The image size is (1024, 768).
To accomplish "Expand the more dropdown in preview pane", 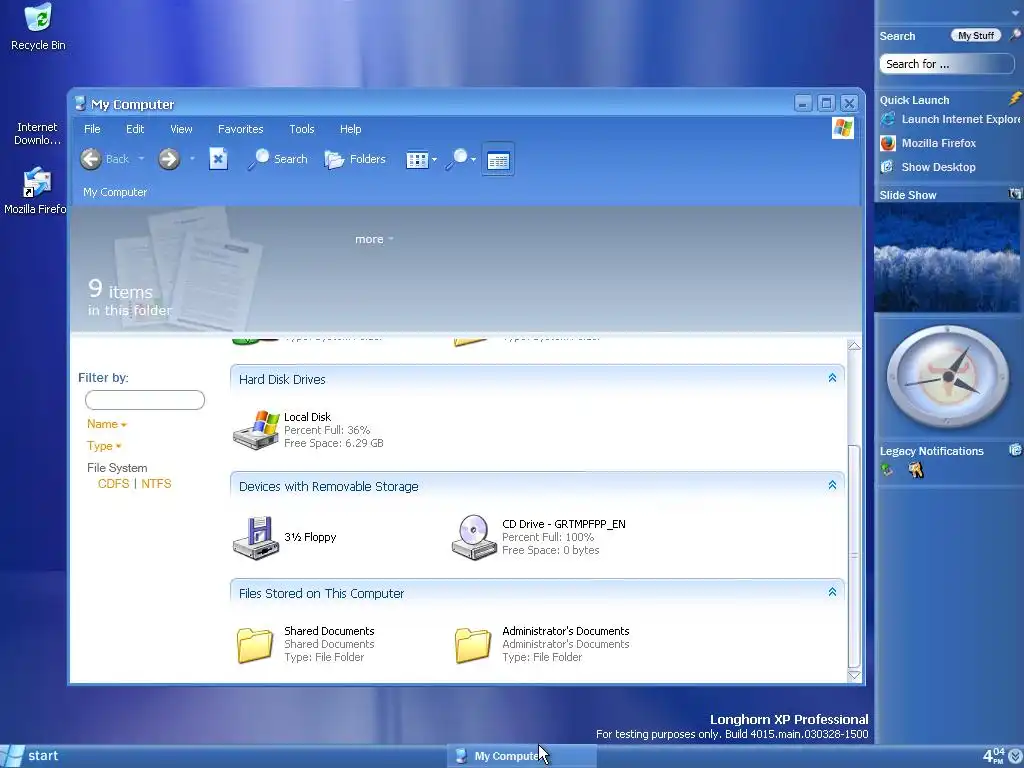I will tap(374, 239).
